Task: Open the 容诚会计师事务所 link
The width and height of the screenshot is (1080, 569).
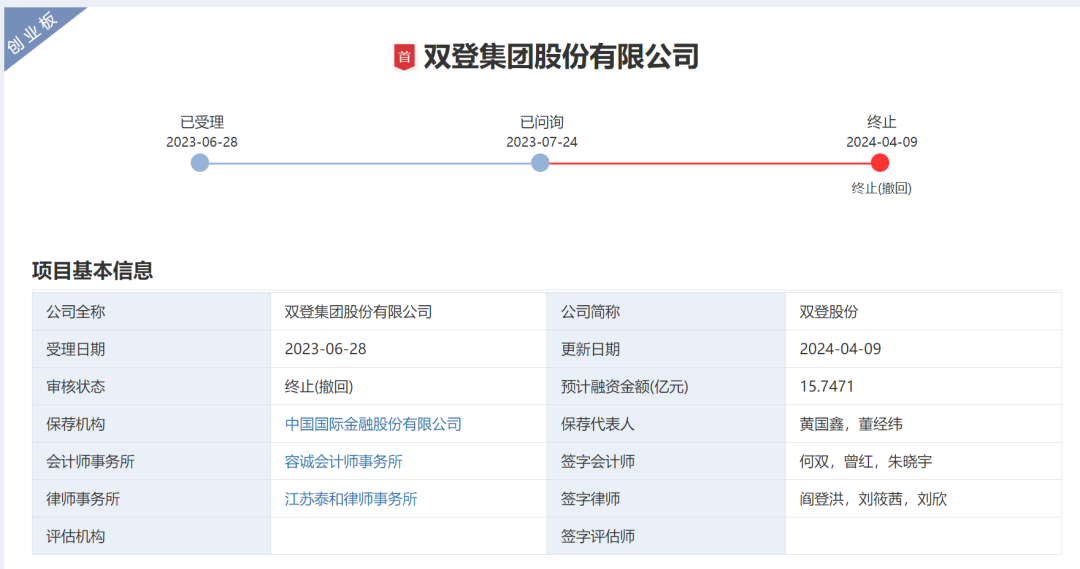Action: click(x=343, y=461)
